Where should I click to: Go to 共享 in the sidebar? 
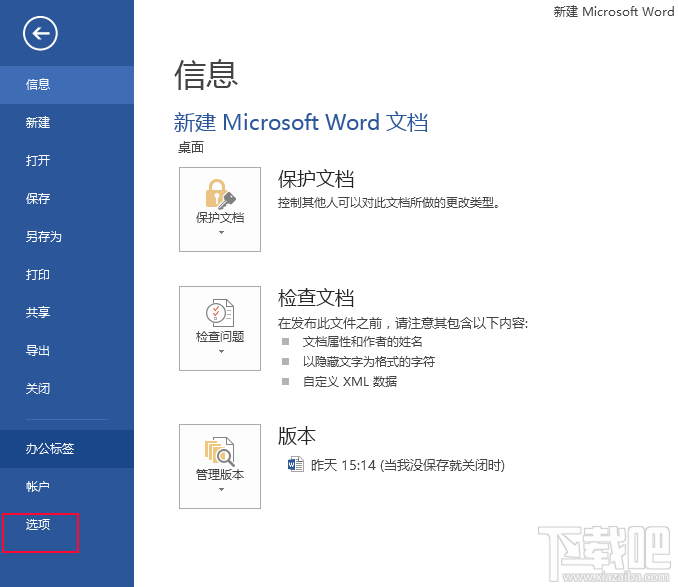[x=67, y=313]
